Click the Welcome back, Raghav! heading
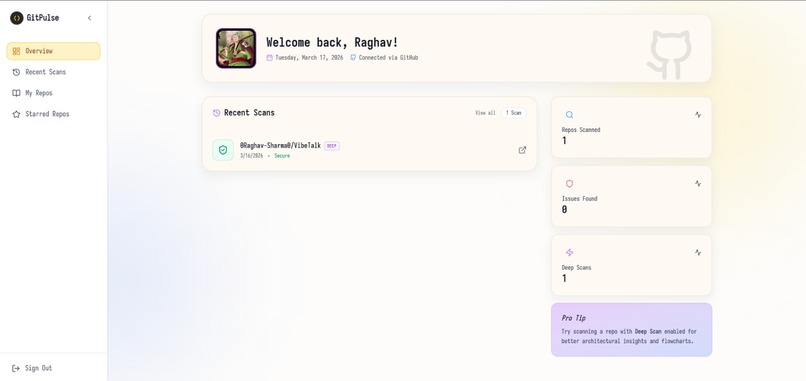Image resolution: width=806 pixels, height=381 pixels. pos(332,42)
